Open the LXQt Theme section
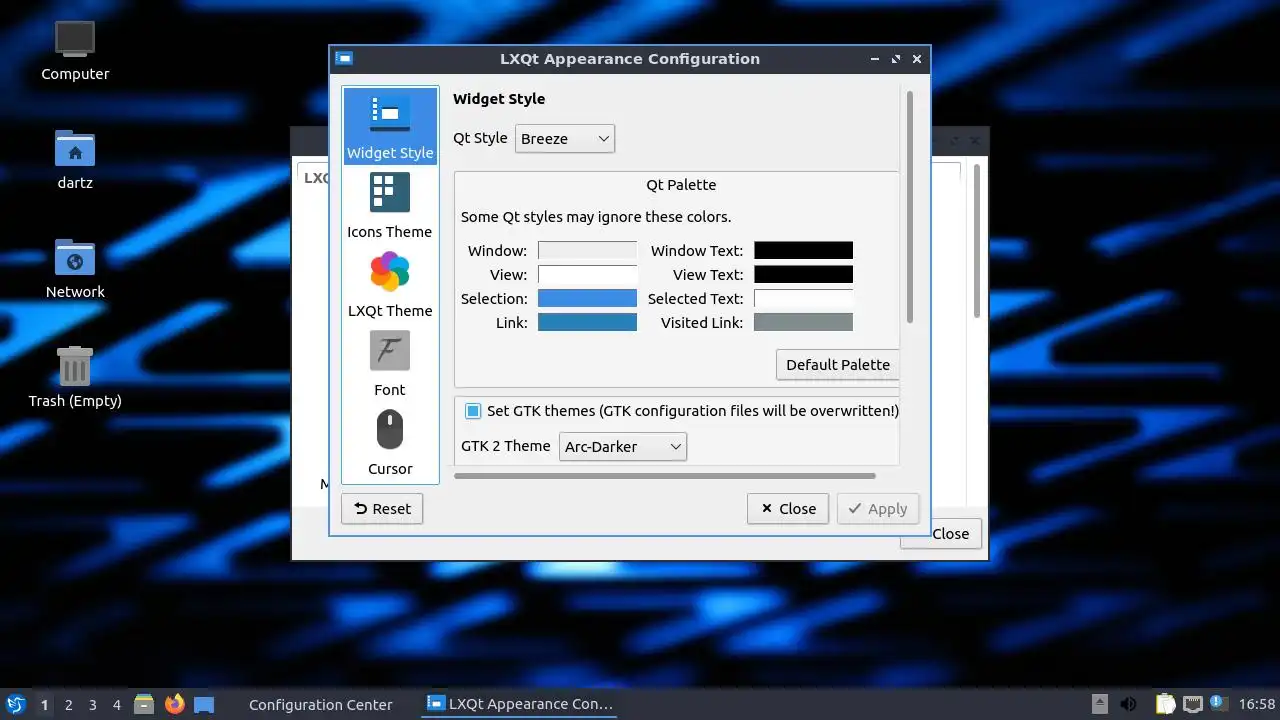1280x720 pixels. pos(390,285)
